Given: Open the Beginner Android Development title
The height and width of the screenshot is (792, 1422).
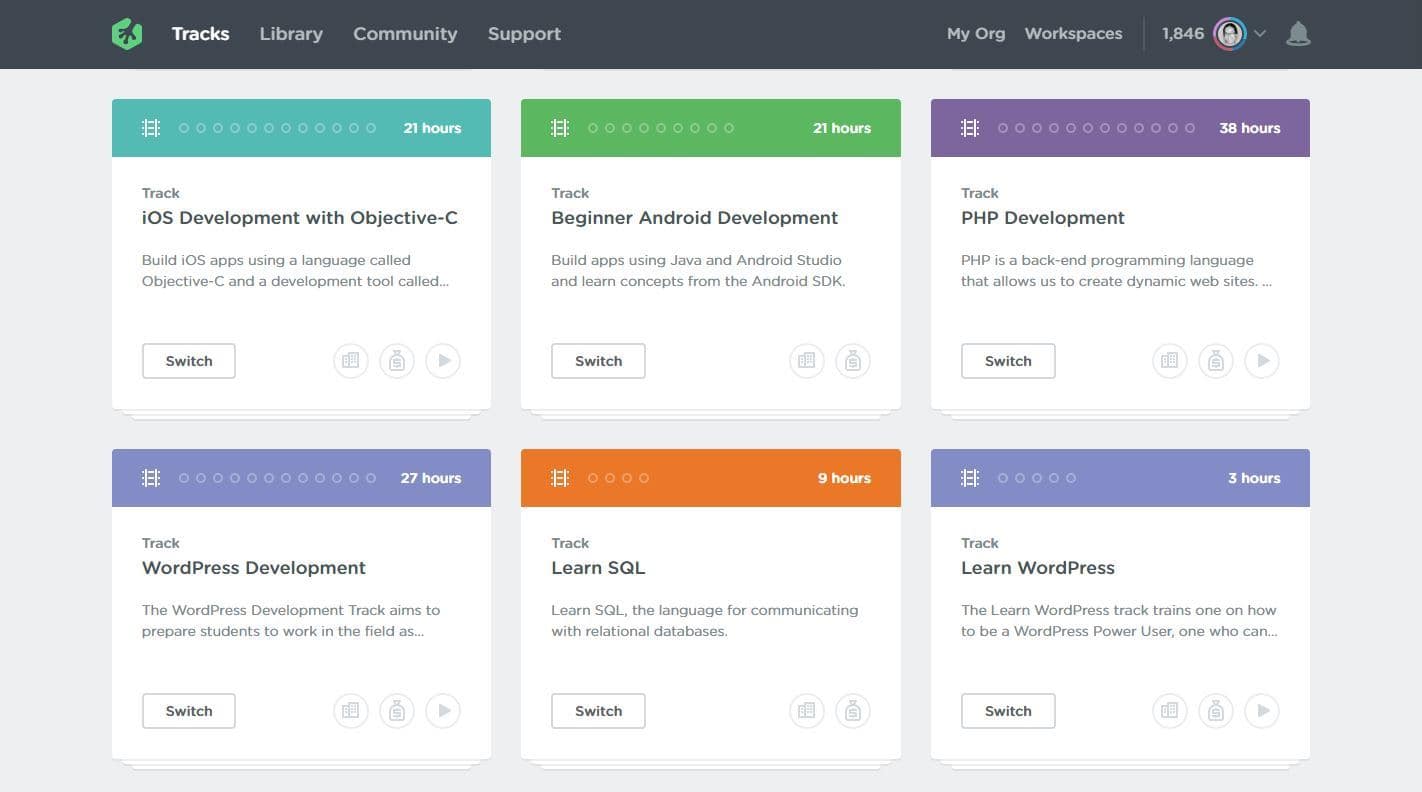Looking at the screenshot, I should (x=695, y=218).
